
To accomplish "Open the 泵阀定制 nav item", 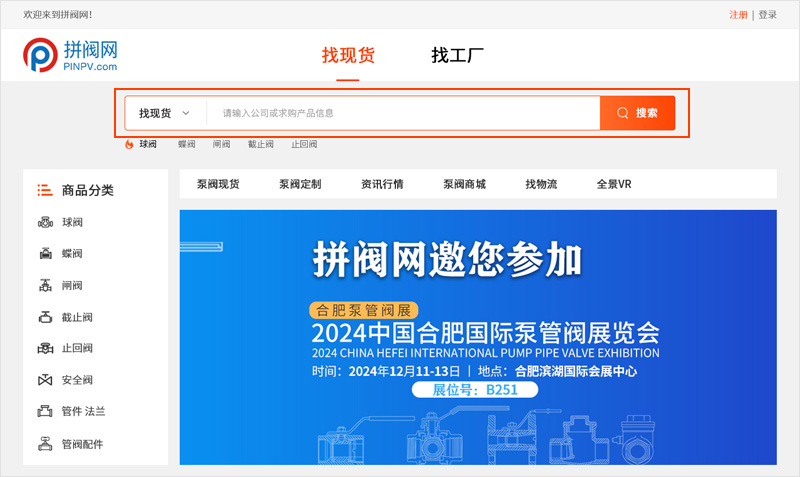I will (300, 184).
